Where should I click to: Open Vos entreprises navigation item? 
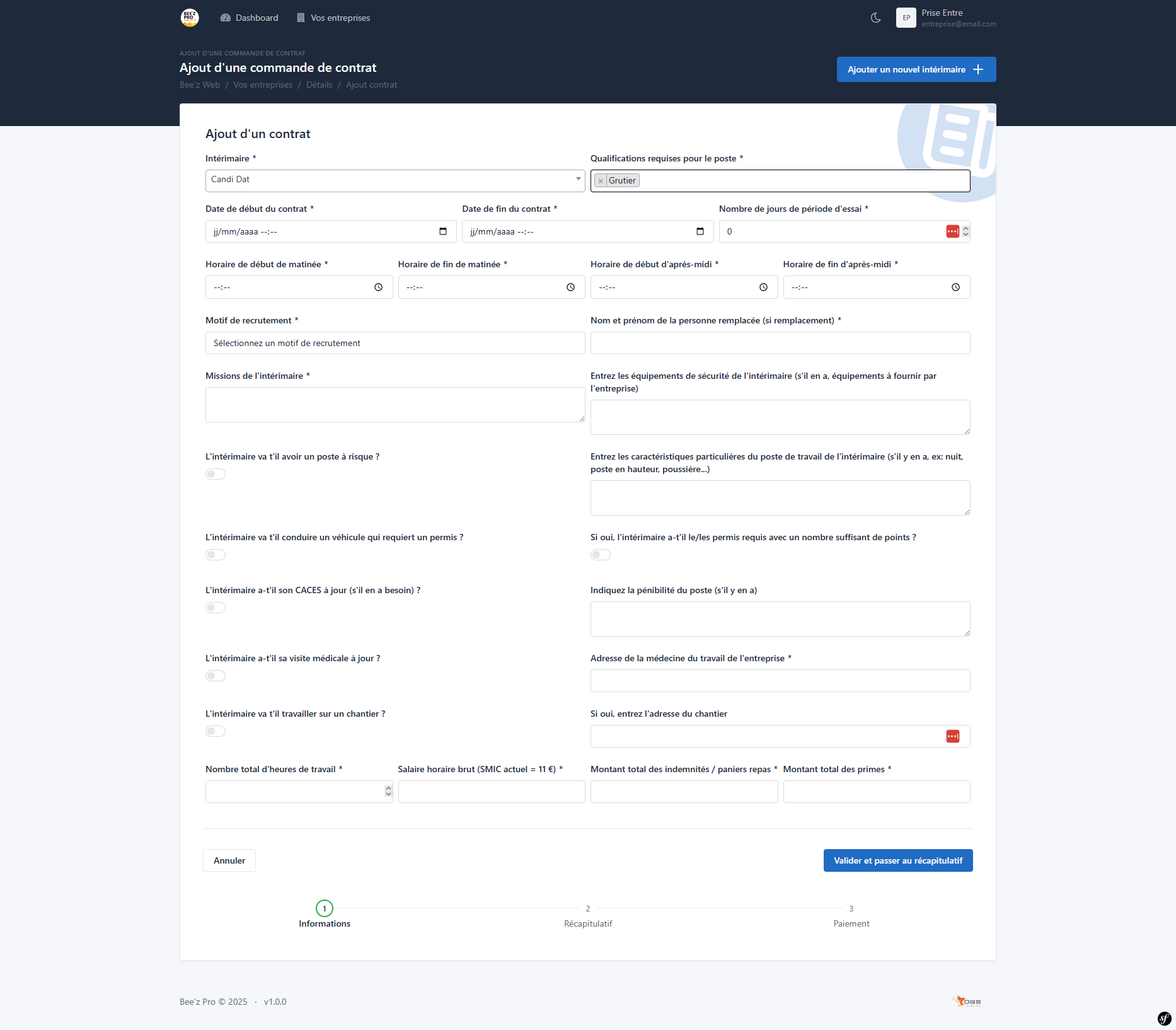pyautogui.click(x=333, y=18)
